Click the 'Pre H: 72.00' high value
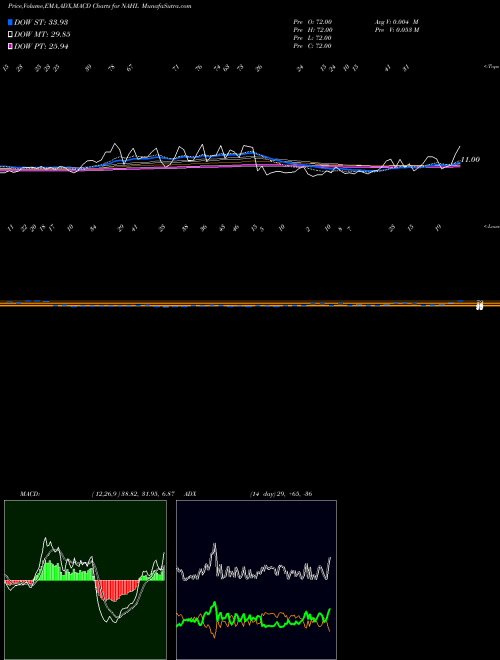The width and height of the screenshot is (500, 660). 313,30
